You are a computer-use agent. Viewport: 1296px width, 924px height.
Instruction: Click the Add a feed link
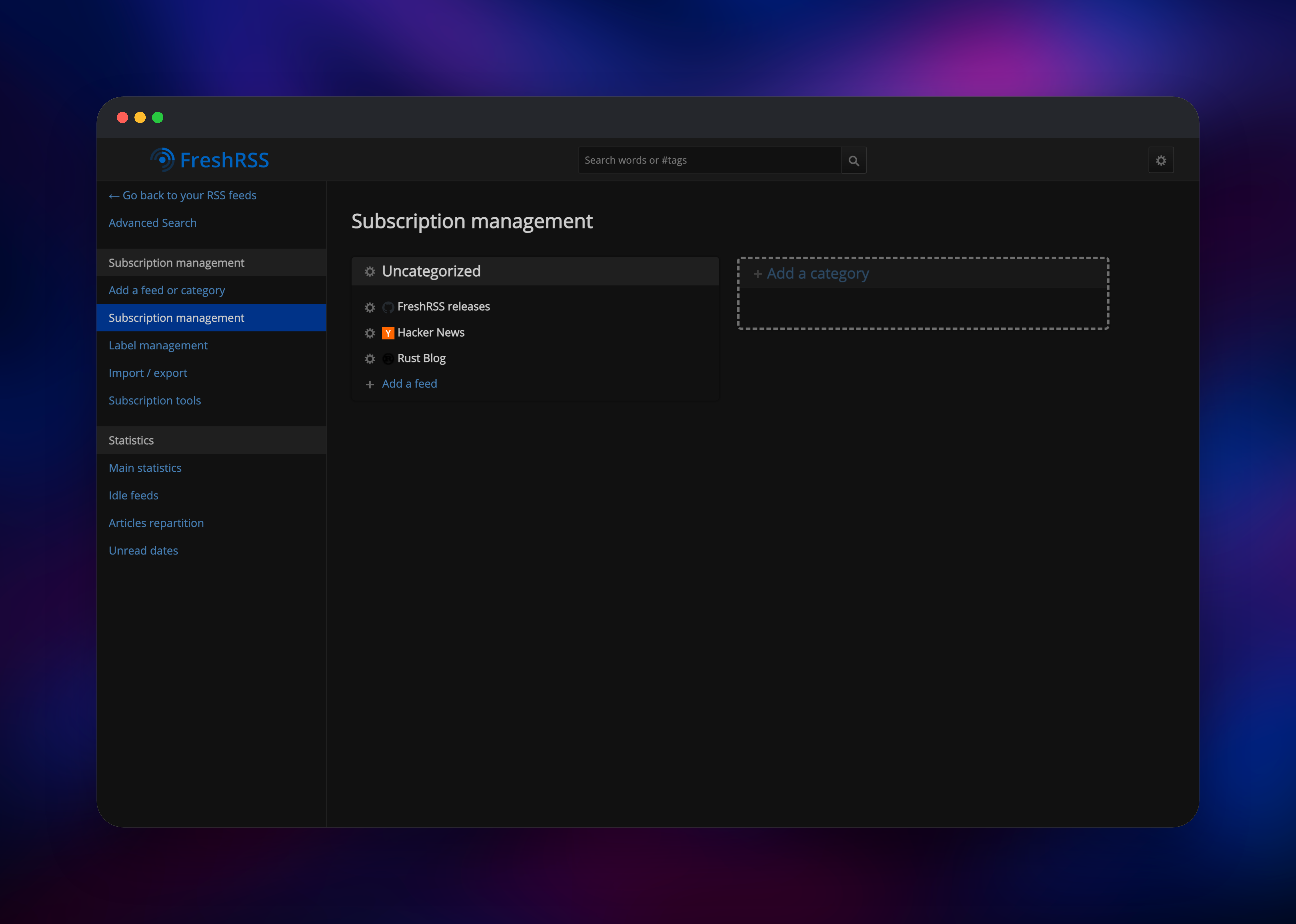click(x=410, y=384)
